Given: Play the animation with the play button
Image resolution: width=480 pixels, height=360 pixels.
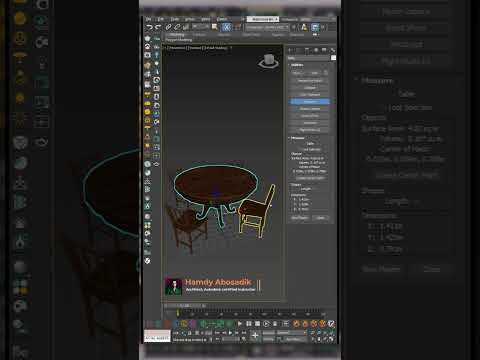Looking at the screenshot, I should (240, 324).
